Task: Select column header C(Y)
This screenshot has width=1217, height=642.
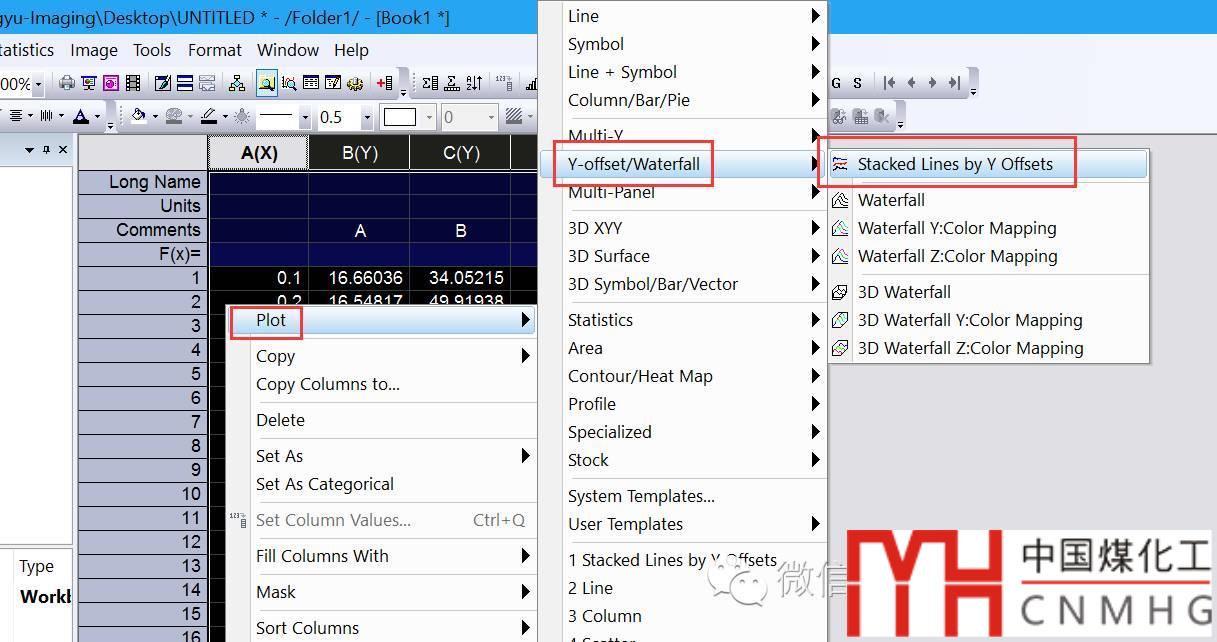Action: click(x=461, y=152)
